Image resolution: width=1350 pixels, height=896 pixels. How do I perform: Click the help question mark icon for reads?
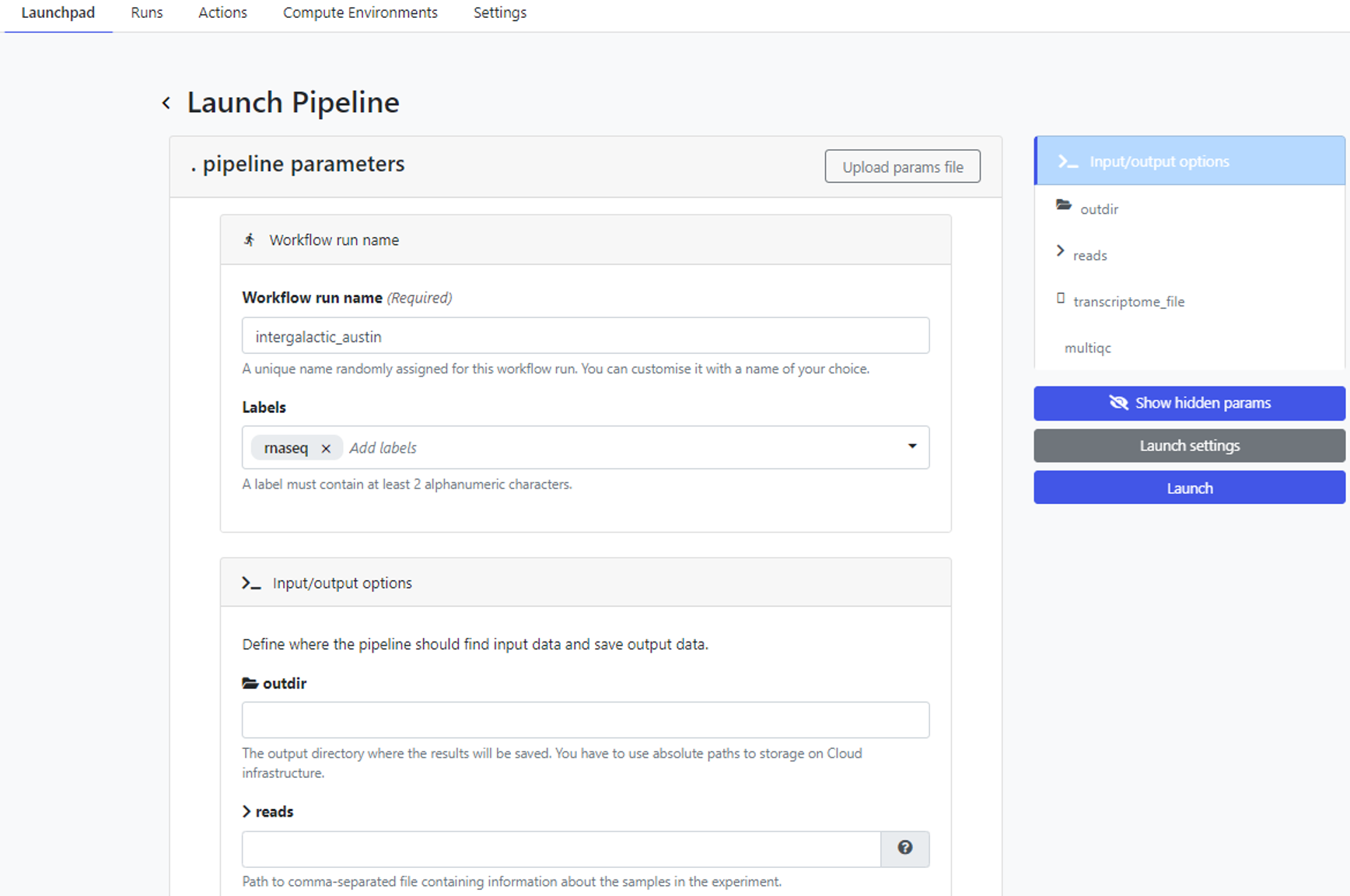(x=904, y=848)
